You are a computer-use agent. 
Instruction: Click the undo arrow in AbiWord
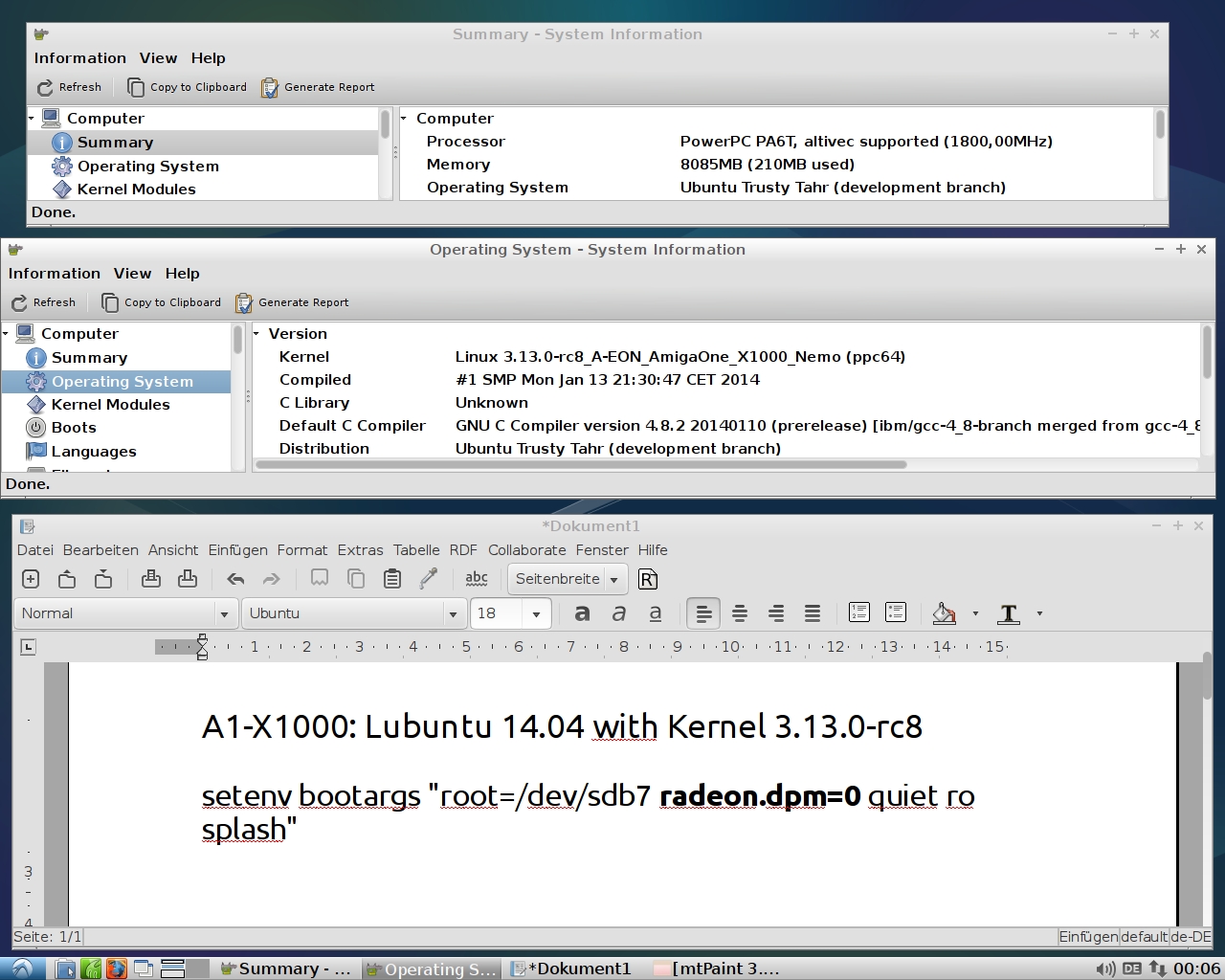[235, 579]
